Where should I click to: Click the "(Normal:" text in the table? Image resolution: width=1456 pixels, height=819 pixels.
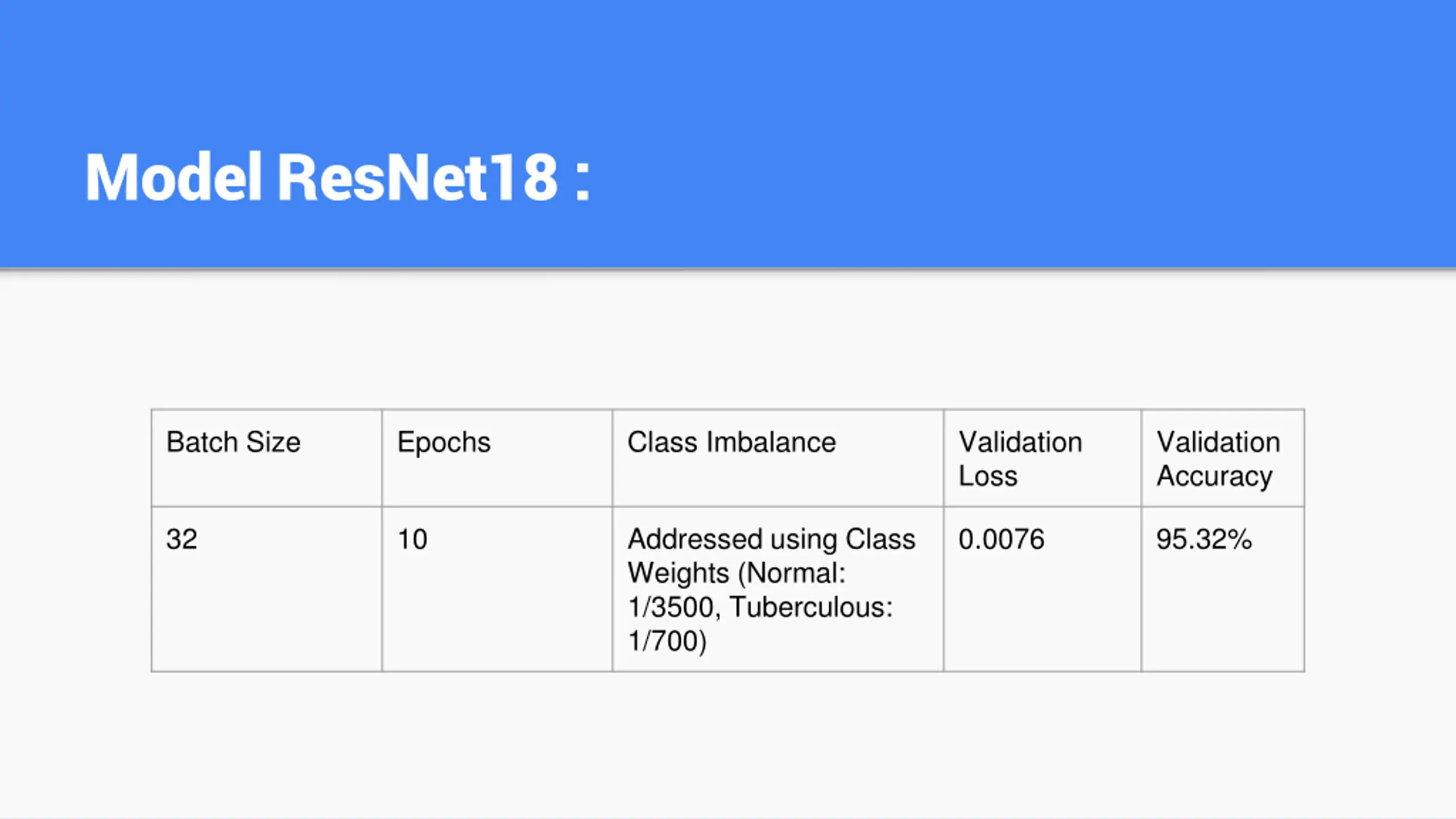click(792, 573)
